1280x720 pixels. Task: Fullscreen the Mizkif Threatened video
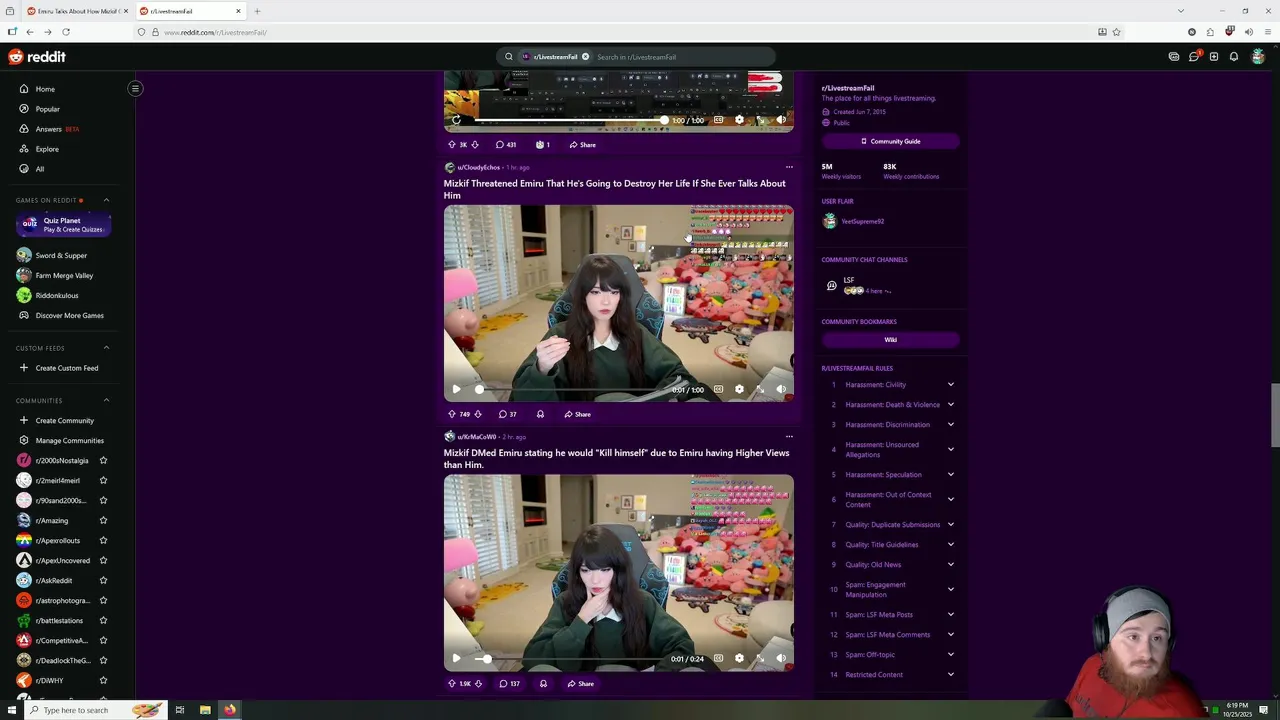pos(760,389)
